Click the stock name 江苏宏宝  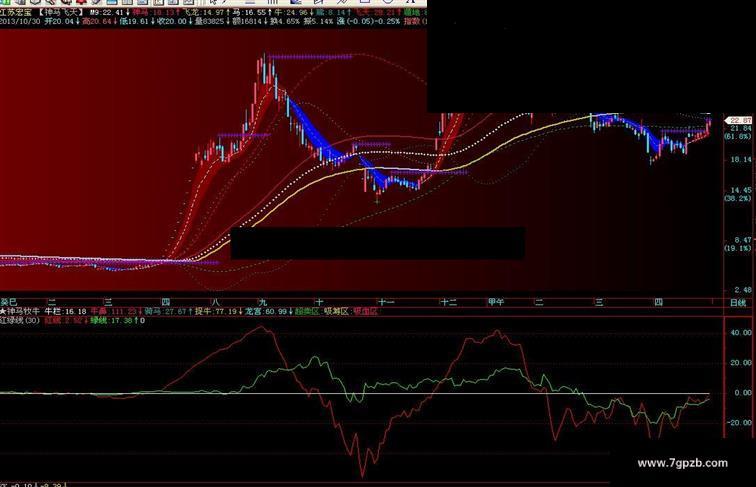(x=16, y=12)
